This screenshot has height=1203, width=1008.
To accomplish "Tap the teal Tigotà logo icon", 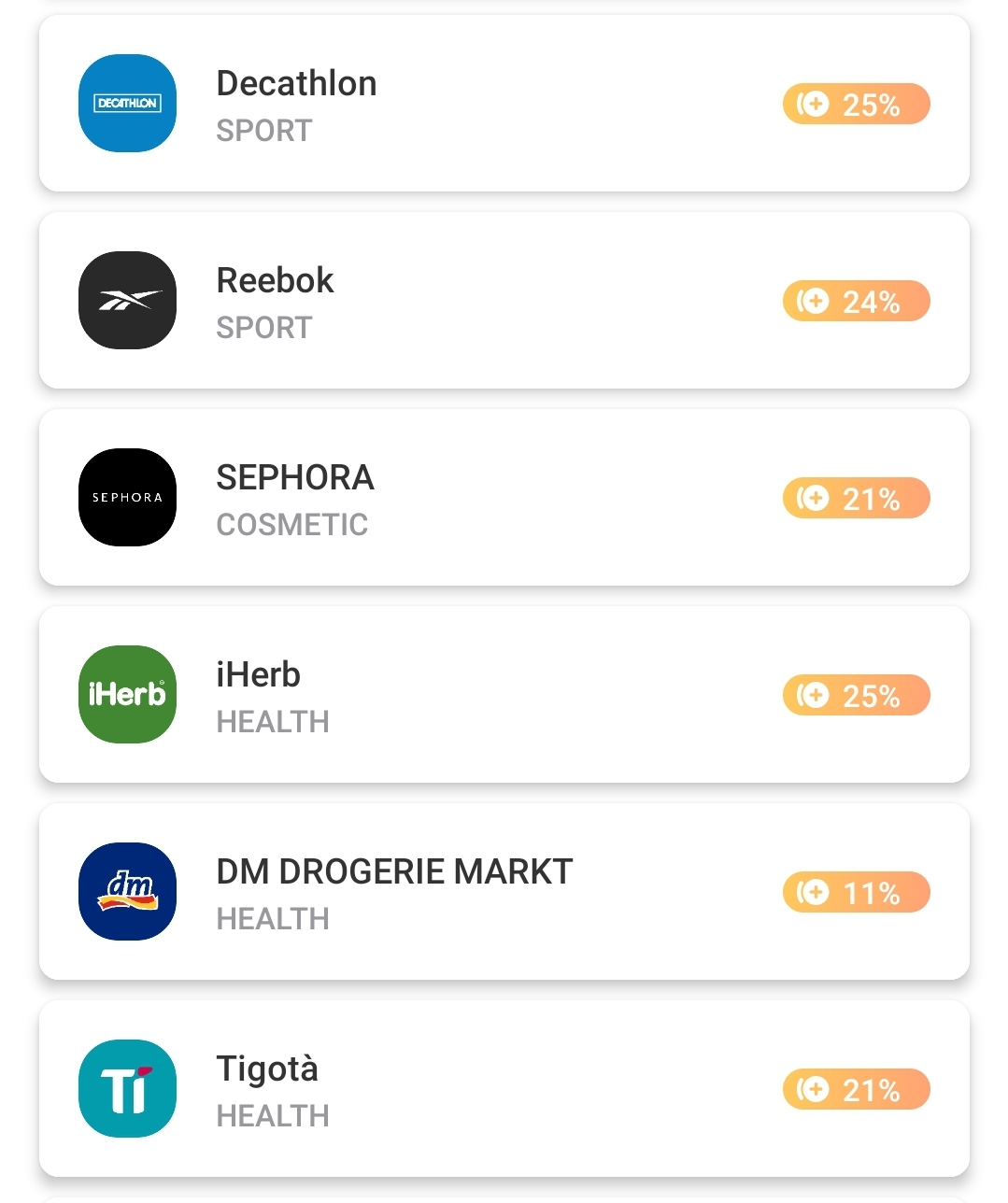I will click(127, 1089).
